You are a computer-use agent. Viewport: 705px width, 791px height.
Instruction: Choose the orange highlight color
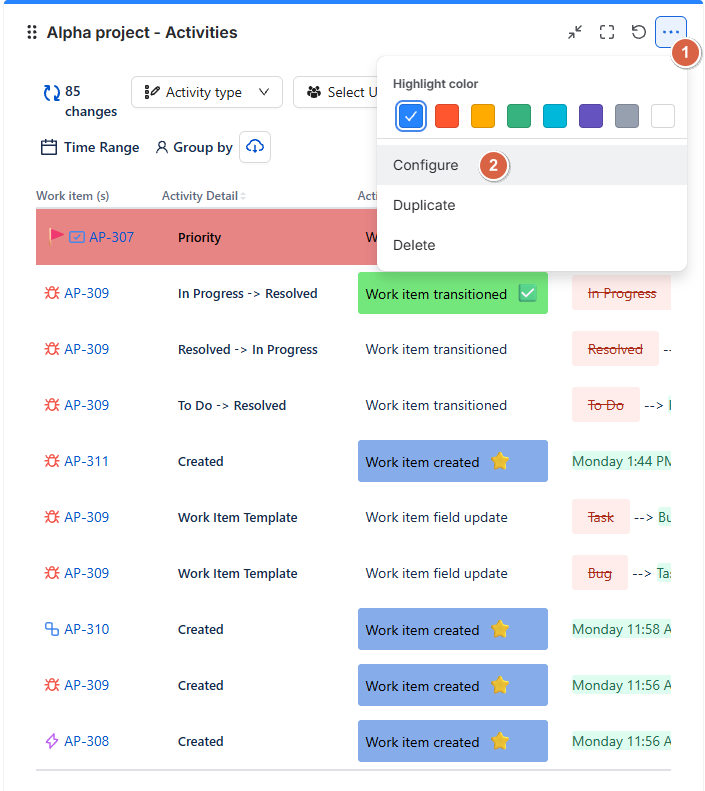coord(483,116)
